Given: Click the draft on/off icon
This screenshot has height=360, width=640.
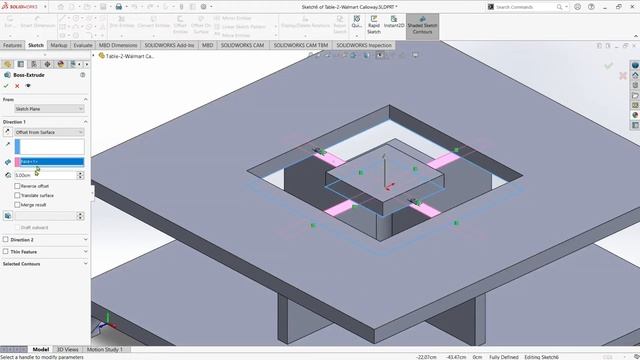Looking at the screenshot, I should point(8,216).
